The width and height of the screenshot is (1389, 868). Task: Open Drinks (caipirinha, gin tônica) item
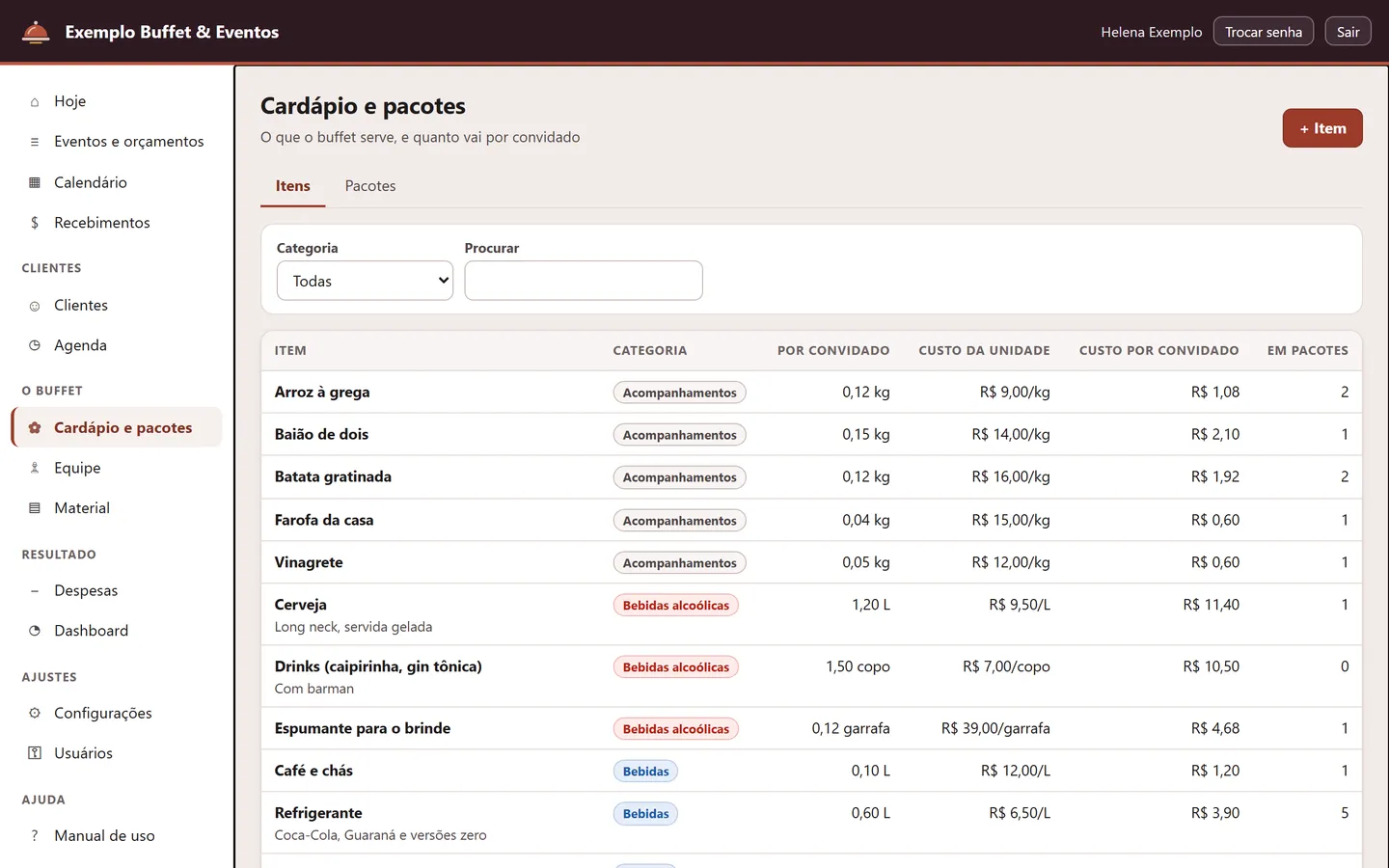pyautogui.click(x=378, y=666)
